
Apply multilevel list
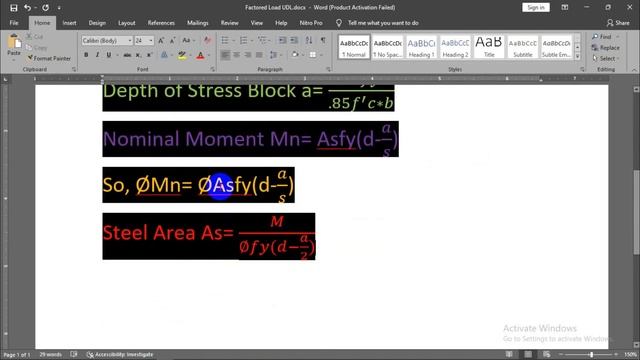[262, 40]
